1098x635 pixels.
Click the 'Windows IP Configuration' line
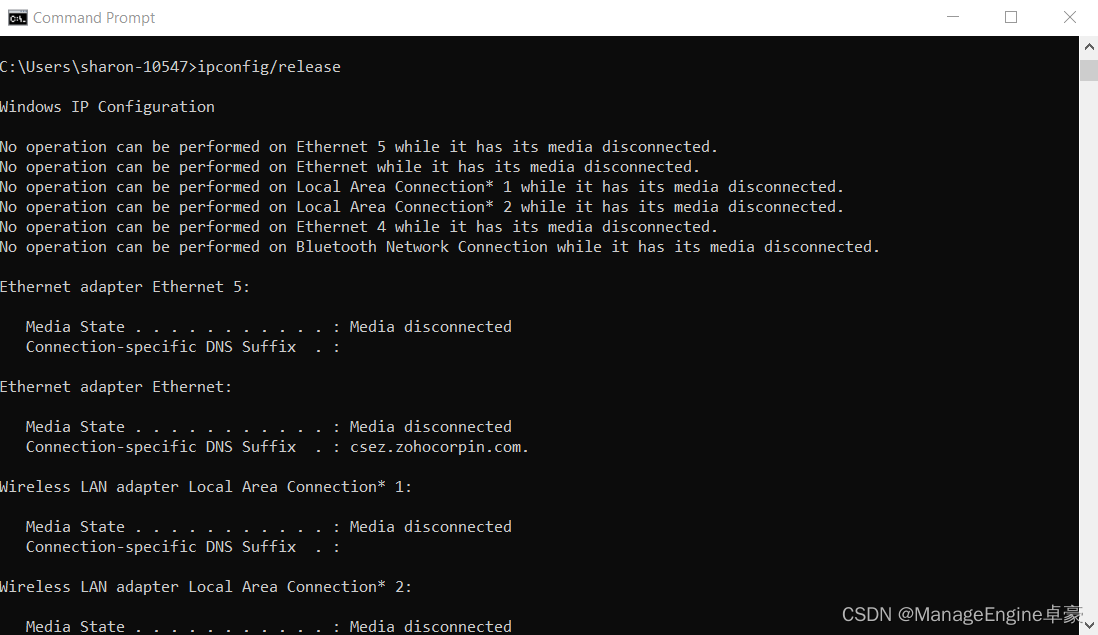(x=107, y=107)
